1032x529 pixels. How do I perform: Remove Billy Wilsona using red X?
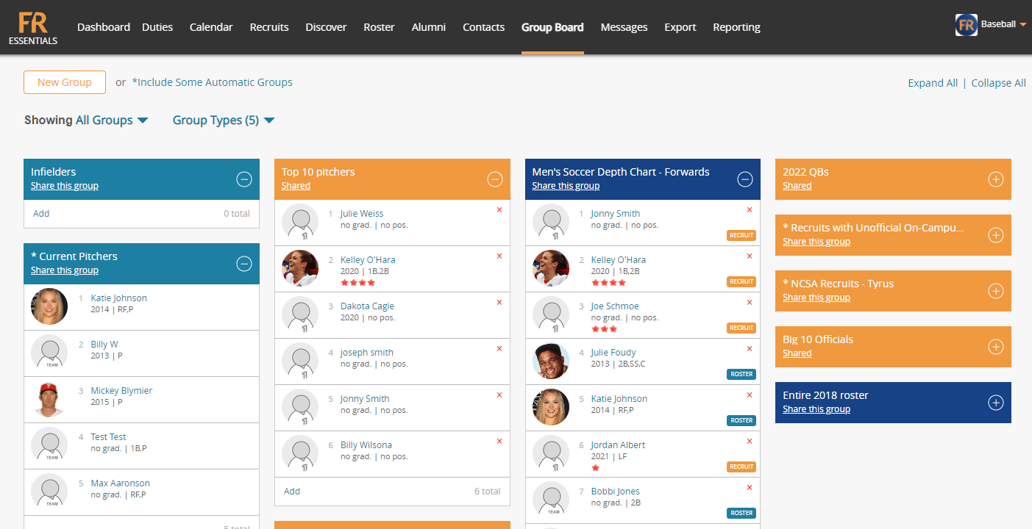[x=499, y=441]
